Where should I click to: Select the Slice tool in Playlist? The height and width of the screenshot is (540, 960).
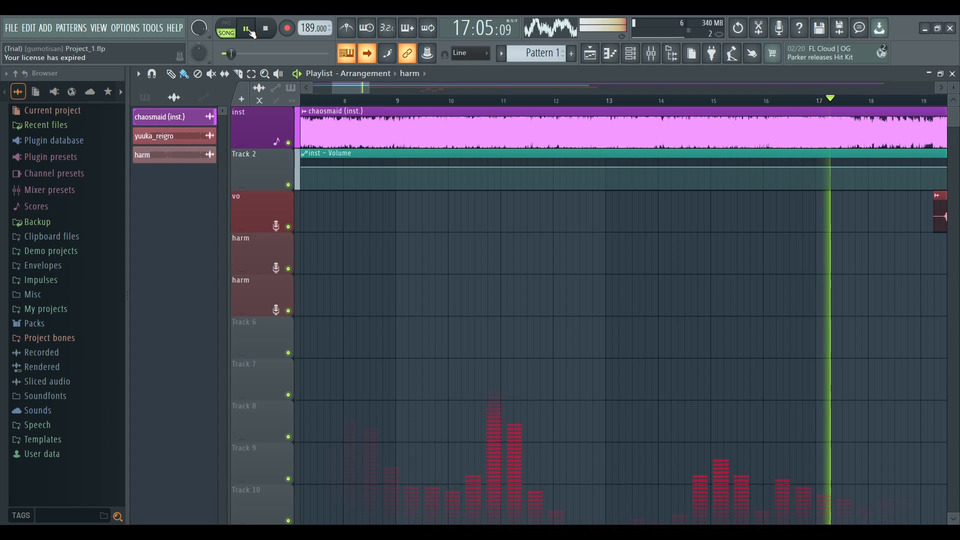click(238, 73)
